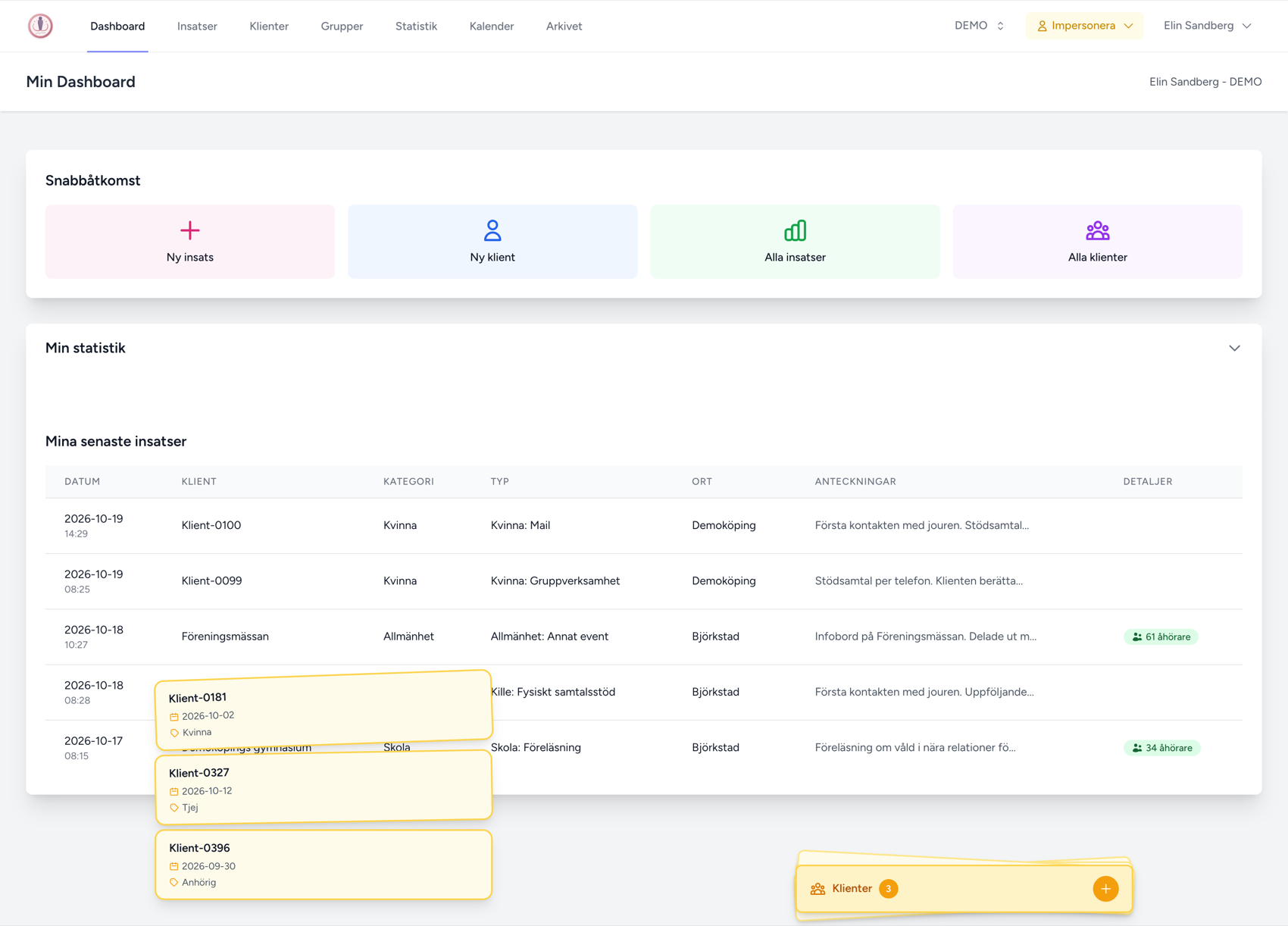Click the Alla insatser shortcut tile
The height and width of the screenshot is (926, 1288).
point(795,242)
